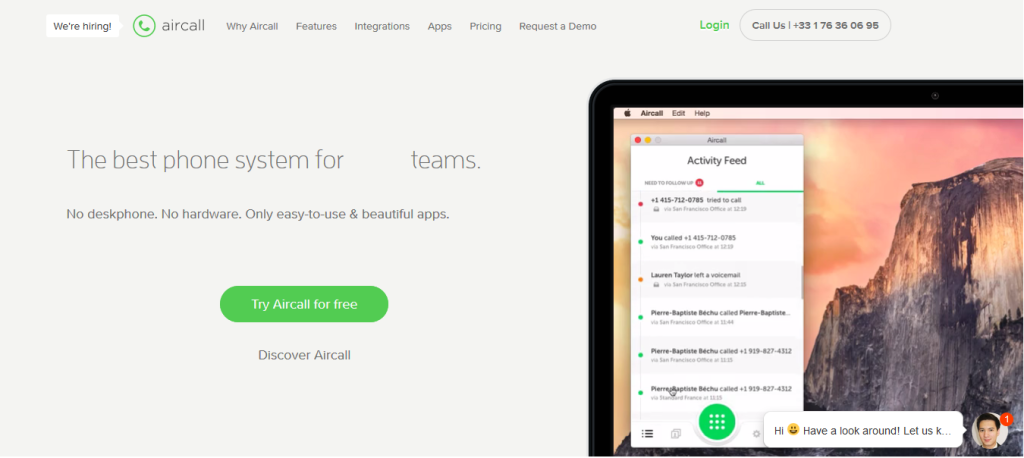Click the red close dot of Aircall window
The height and width of the screenshot is (458, 1024).
(x=638, y=140)
